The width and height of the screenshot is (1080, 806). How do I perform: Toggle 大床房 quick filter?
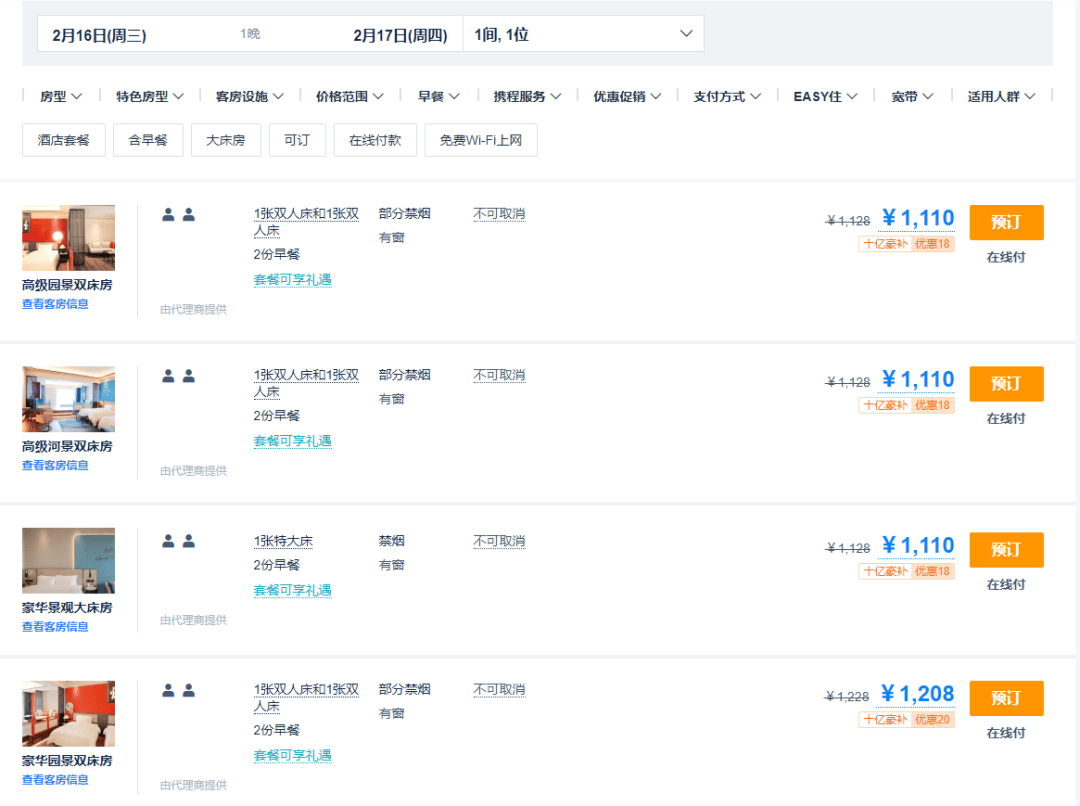pos(225,141)
